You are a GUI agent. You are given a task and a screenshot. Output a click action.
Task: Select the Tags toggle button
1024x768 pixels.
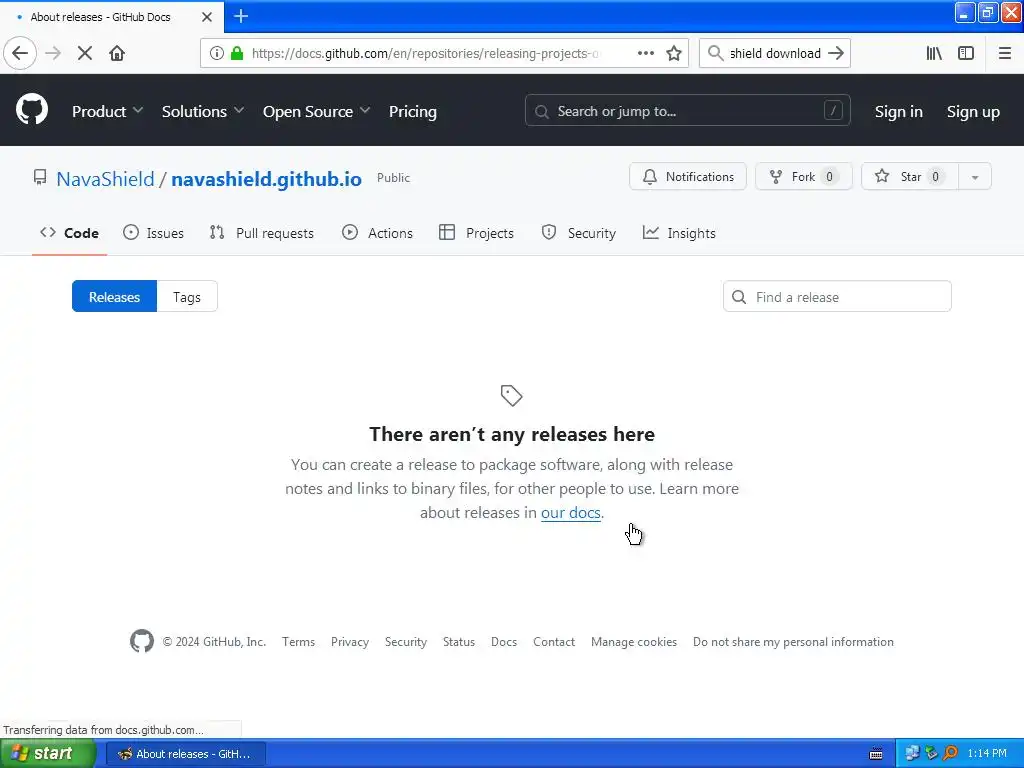pos(187,296)
